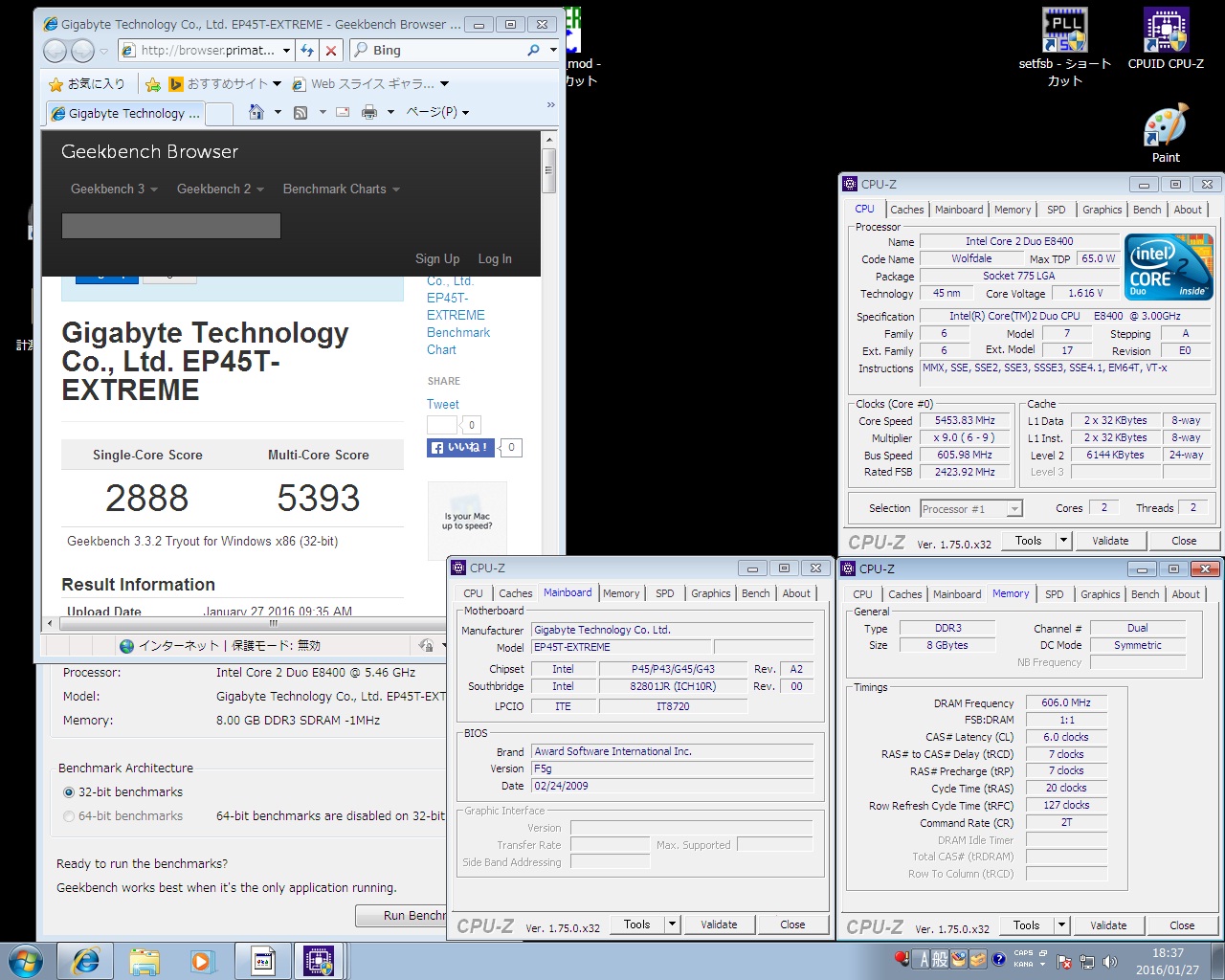Open the Tools arrow in the CPU-Z Mainboard window
Image resolution: width=1225 pixels, height=980 pixels.
[673, 924]
